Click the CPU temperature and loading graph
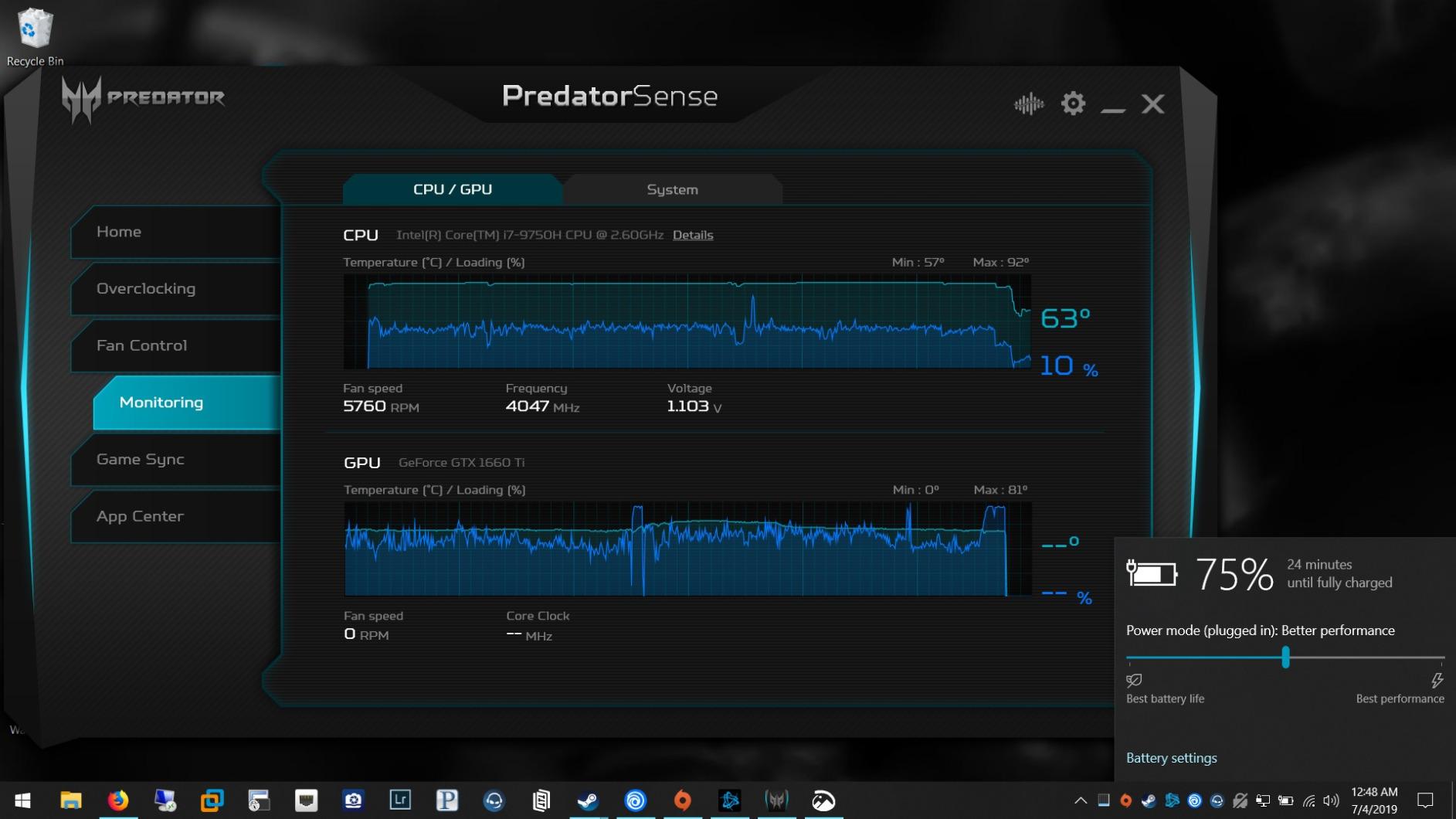 (x=687, y=321)
